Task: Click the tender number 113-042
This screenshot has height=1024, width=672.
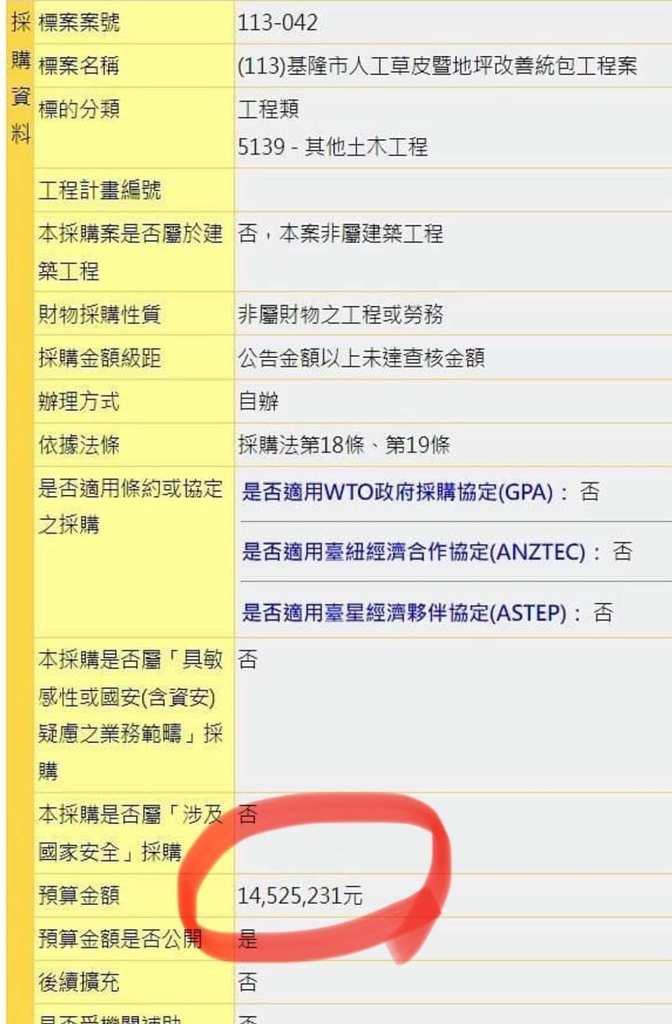Action: coord(278,23)
